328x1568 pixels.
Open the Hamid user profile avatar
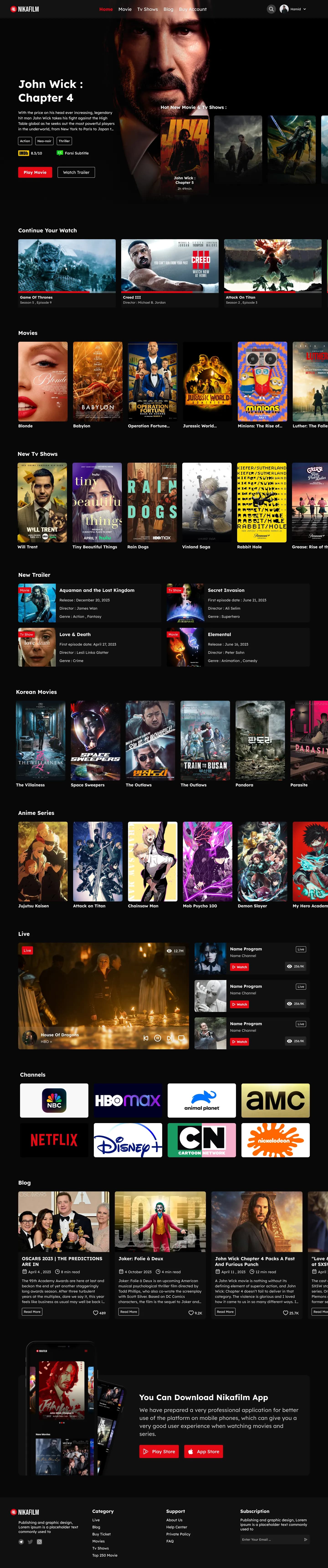tap(284, 9)
